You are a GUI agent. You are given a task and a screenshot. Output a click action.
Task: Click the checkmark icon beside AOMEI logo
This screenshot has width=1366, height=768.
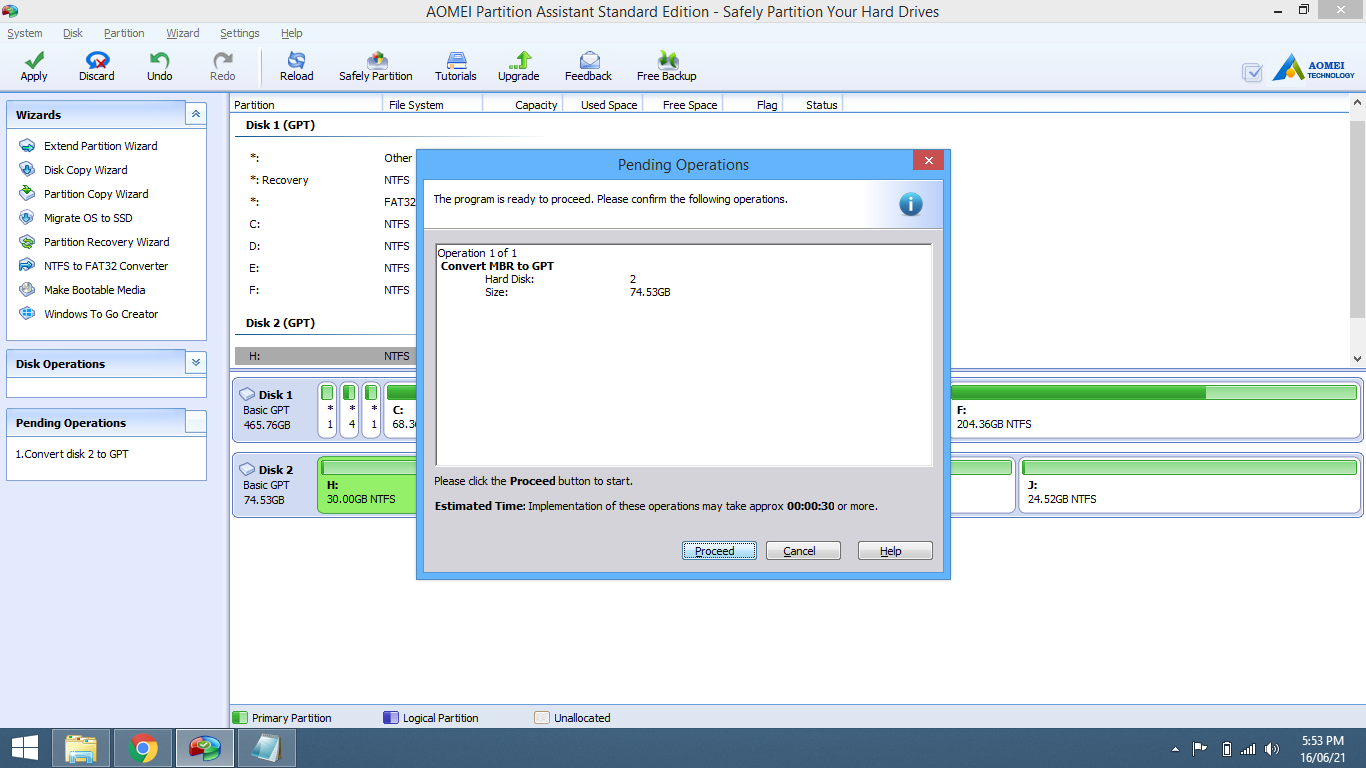click(1252, 72)
